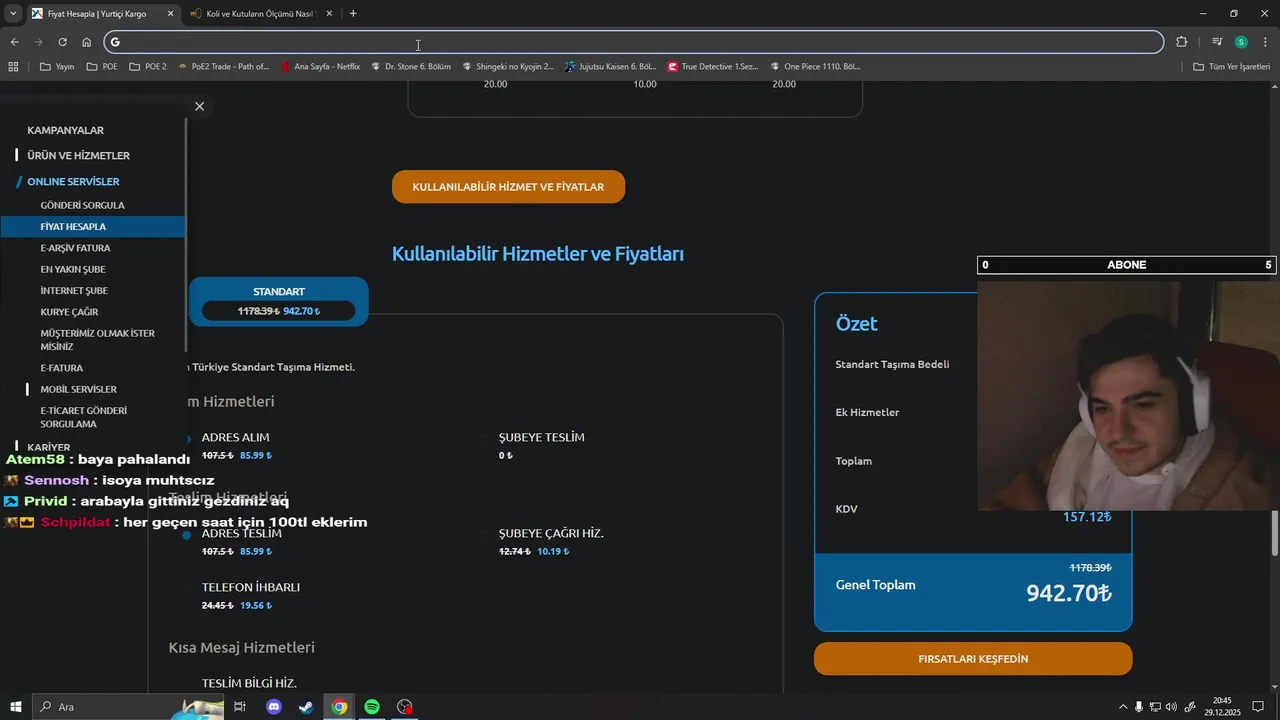Open EN YAKIN ŞUBE menu item

72,269
